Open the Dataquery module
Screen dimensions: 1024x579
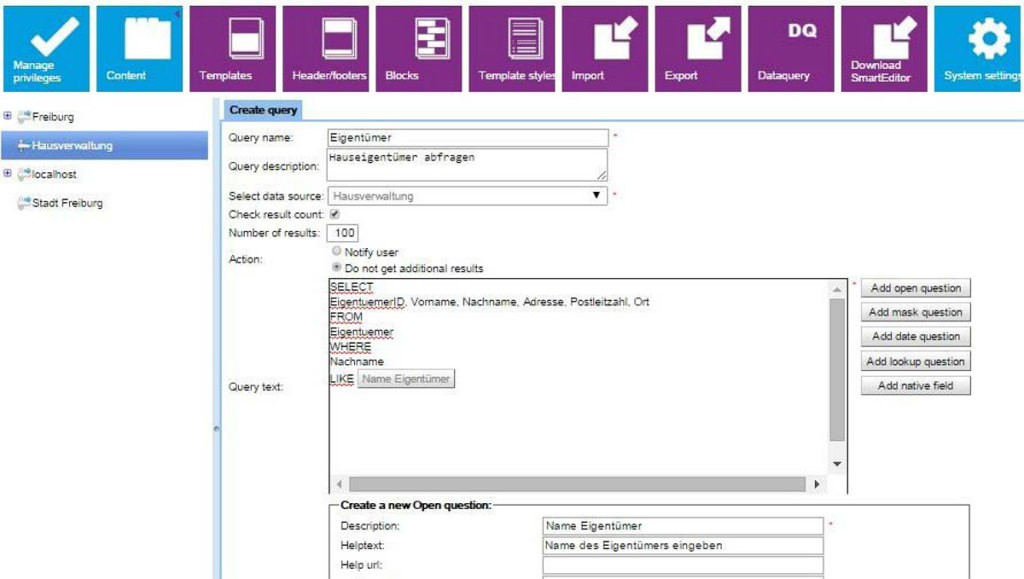coord(790,47)
